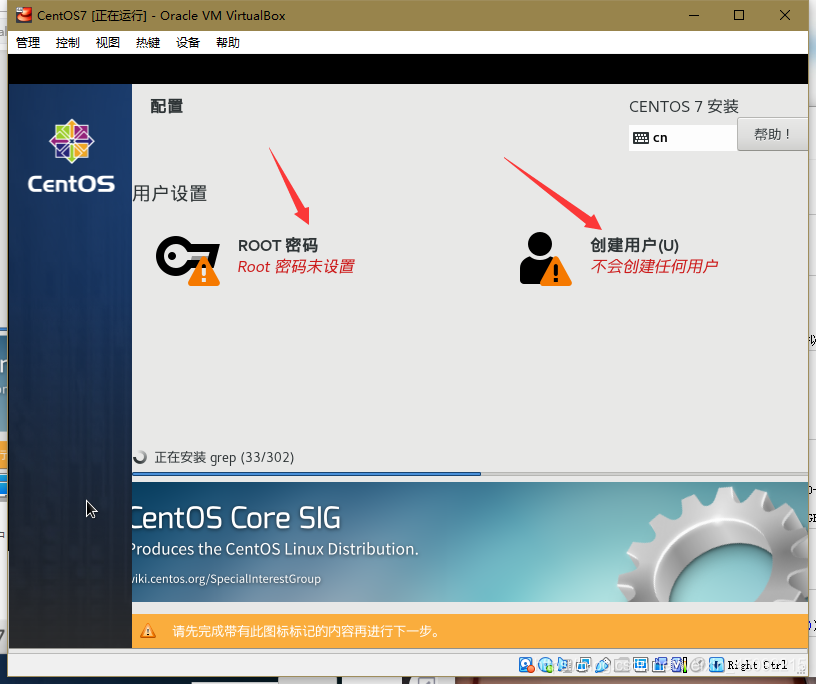The height and width of the screenshot is (684, 816).
Task: Click the 帮助! button
Action: [772, 134]
